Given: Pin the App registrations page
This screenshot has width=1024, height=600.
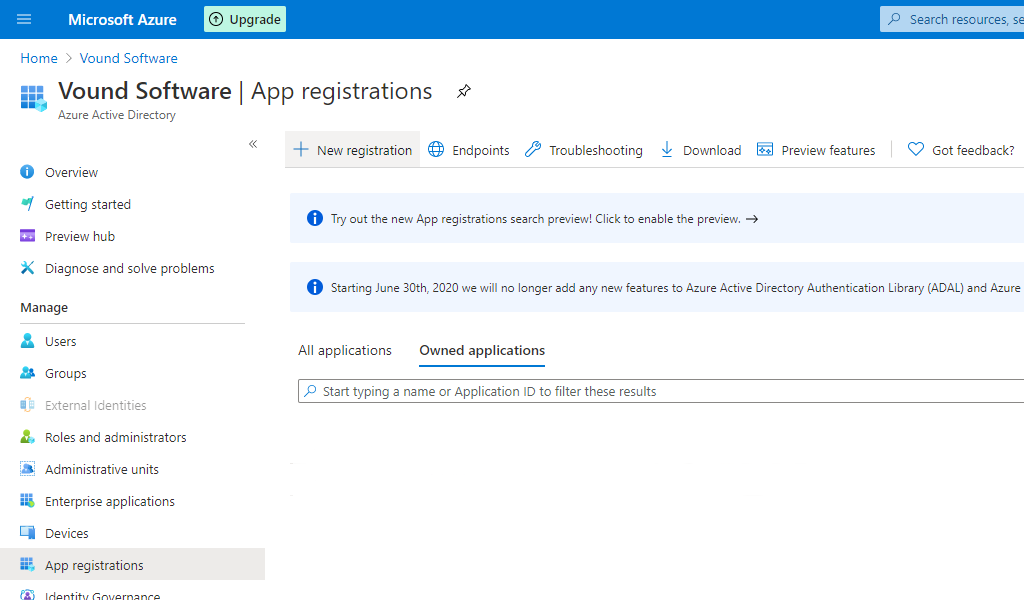Looking at the screenshot, I should [463, 91].
